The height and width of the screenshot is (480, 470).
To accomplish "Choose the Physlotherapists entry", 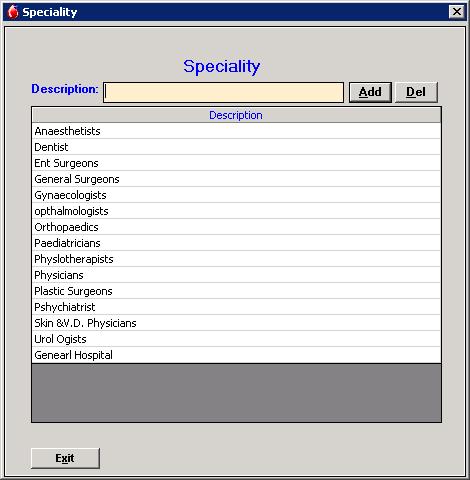I will pyautogui.click(x=236, y=259).
